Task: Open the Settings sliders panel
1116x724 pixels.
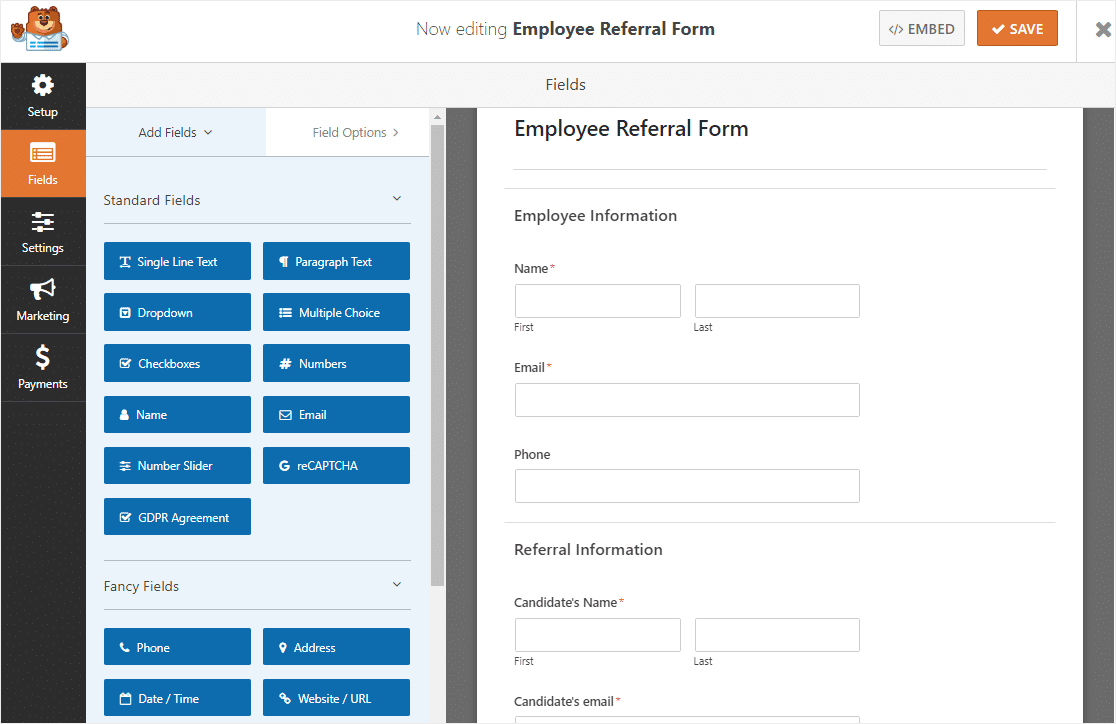Action: pyautogui.click(x=43, y=232)
